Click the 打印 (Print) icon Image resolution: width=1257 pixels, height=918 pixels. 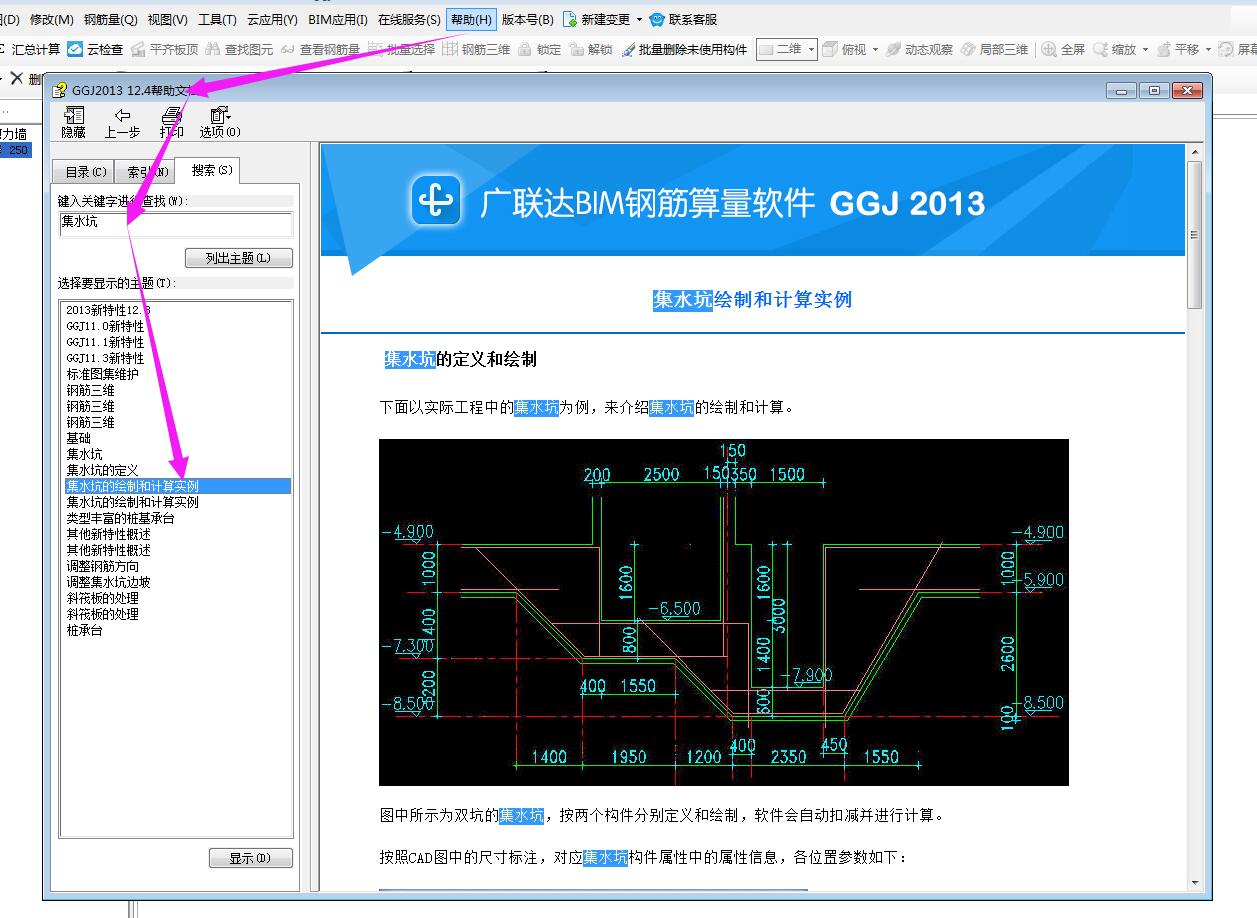[x=172, y=115]
